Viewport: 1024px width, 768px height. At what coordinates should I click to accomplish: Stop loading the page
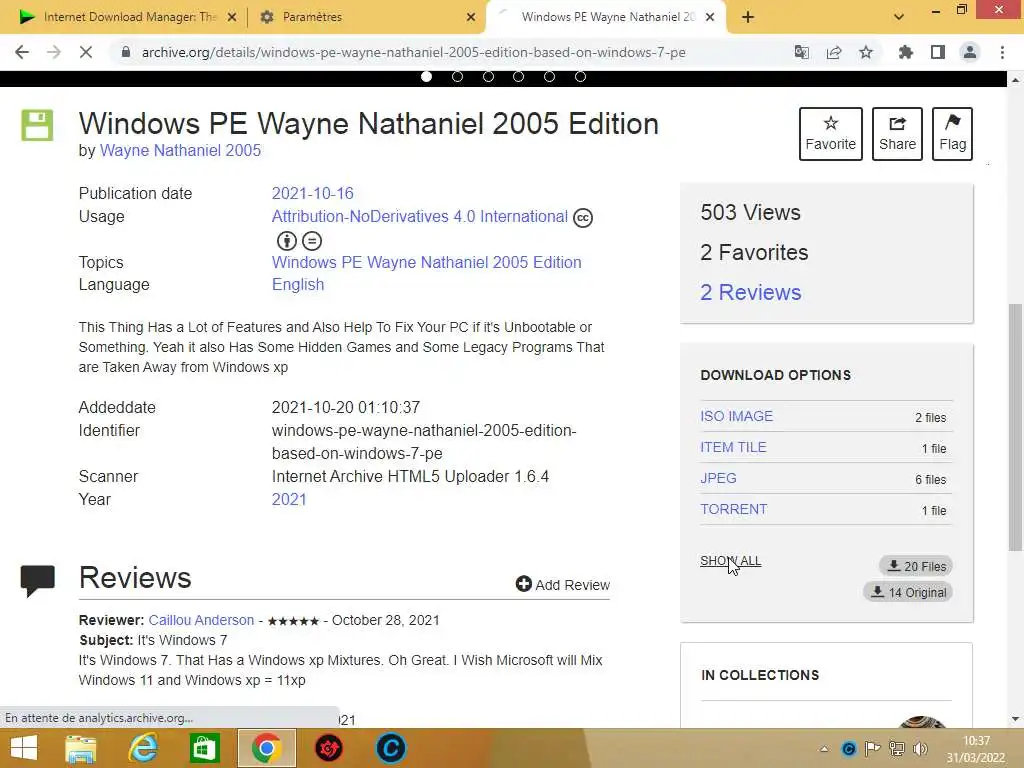pyautogui.click(x=86, y=52)
